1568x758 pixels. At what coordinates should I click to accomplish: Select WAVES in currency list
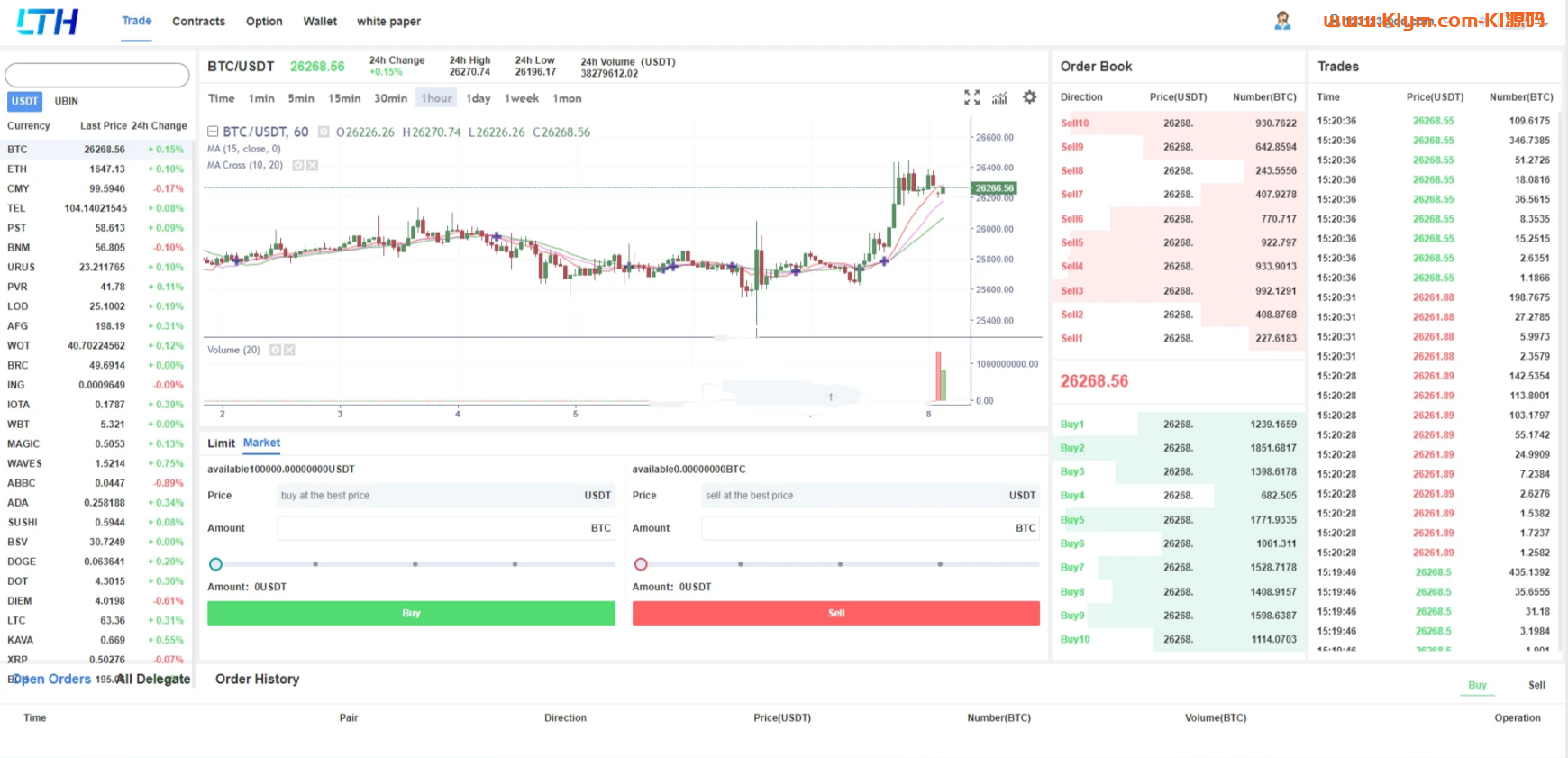(x=97, y=464)
